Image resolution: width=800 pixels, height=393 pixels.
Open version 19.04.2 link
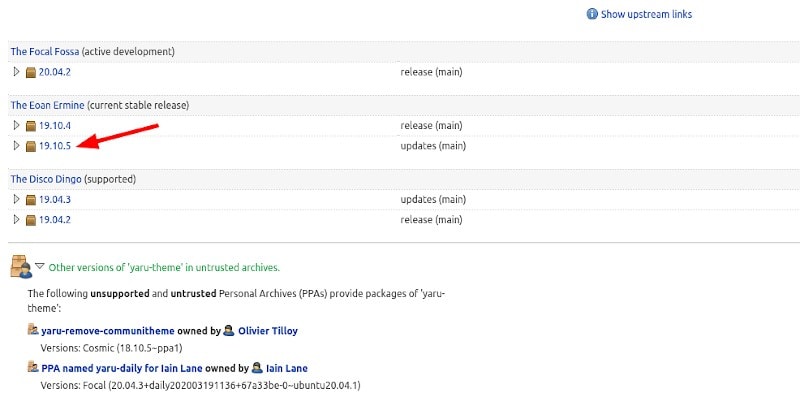pos(55,220)
